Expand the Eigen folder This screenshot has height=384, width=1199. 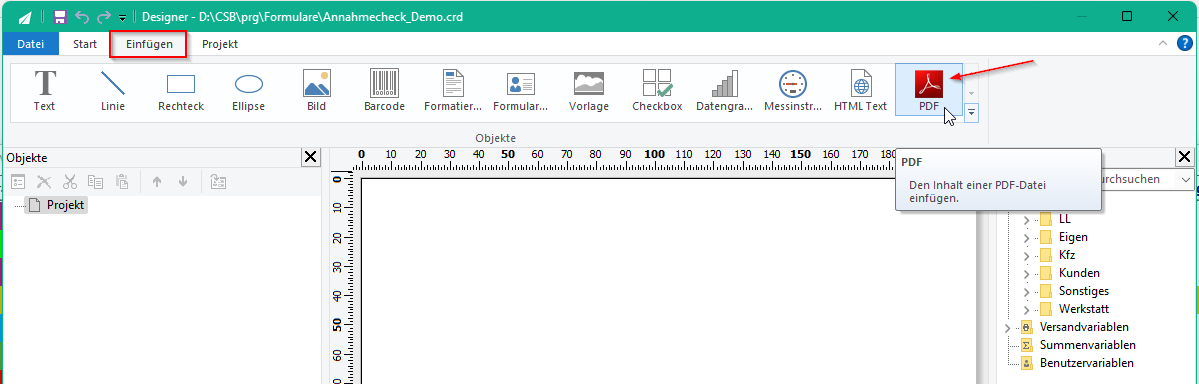pyautogui.click(x=1026, y=237)
